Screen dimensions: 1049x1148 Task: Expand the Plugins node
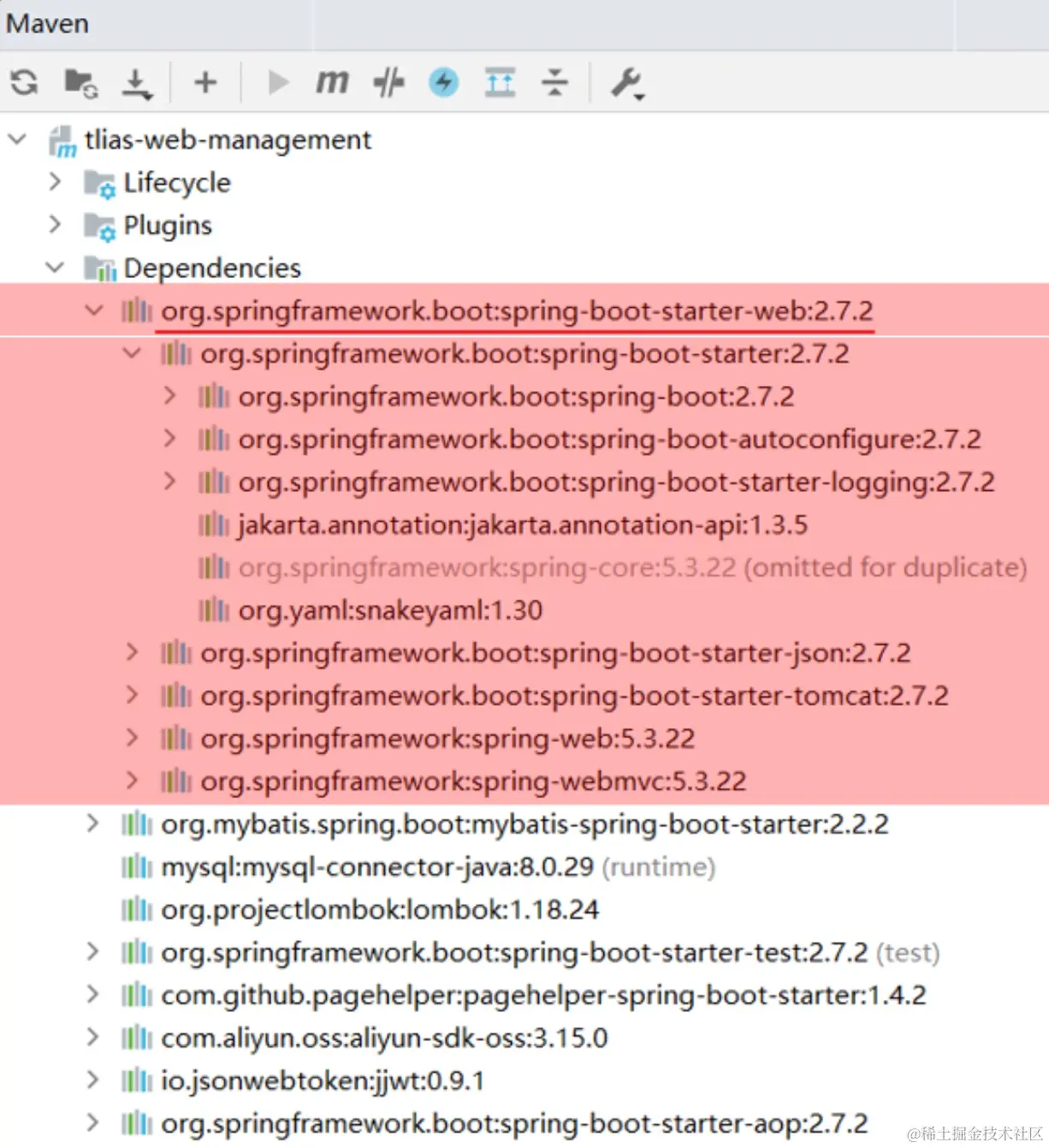coord(56,225)
